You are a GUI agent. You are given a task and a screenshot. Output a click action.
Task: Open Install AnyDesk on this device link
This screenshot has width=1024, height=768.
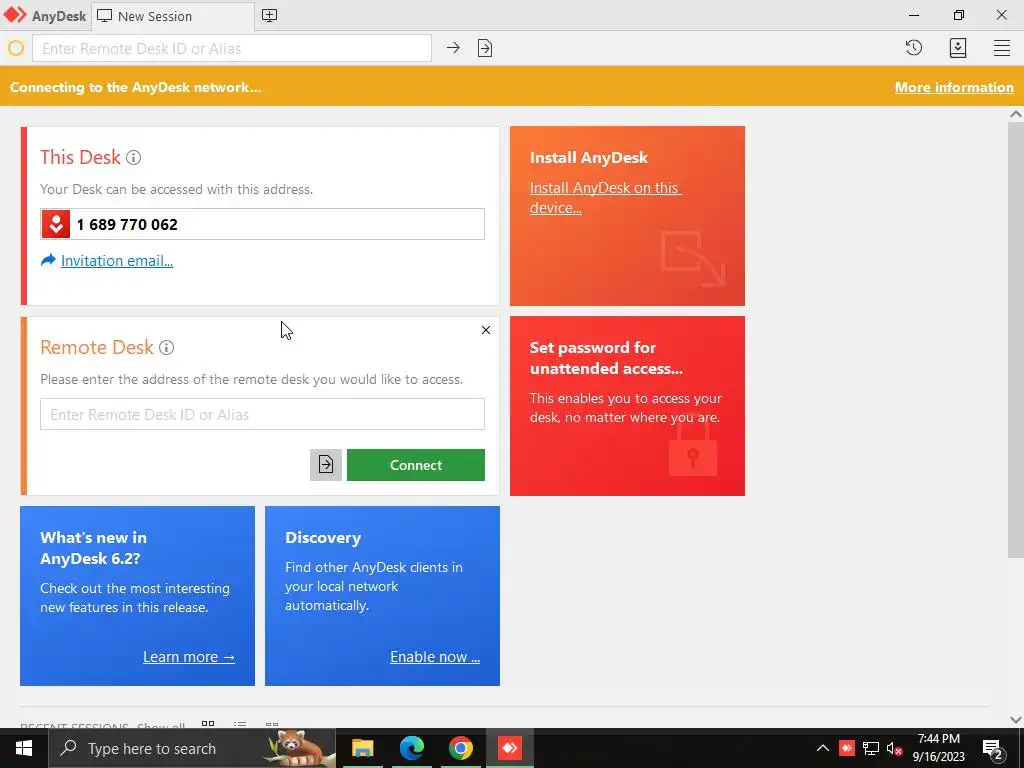pos(605,197)
